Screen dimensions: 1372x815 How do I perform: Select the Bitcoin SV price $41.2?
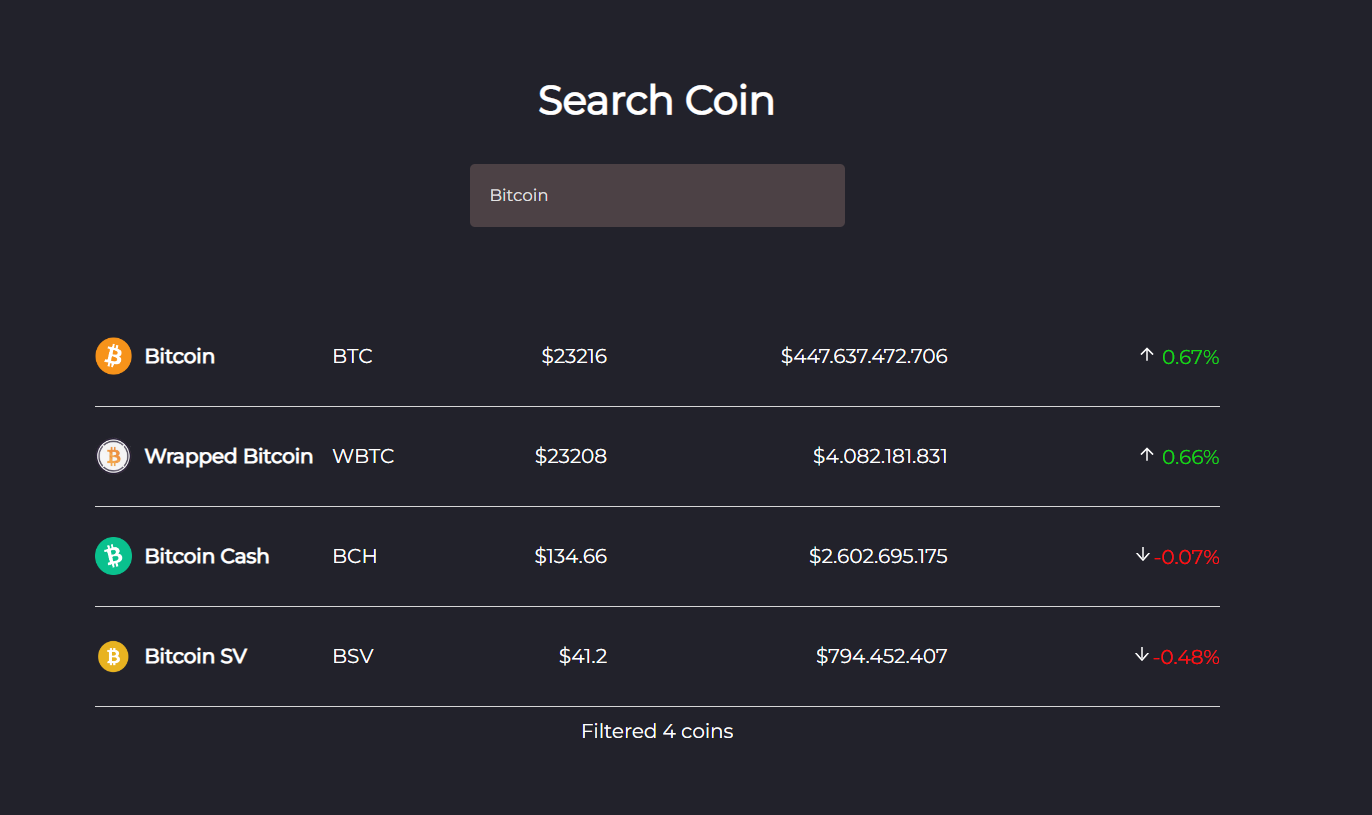click(583, 656)
